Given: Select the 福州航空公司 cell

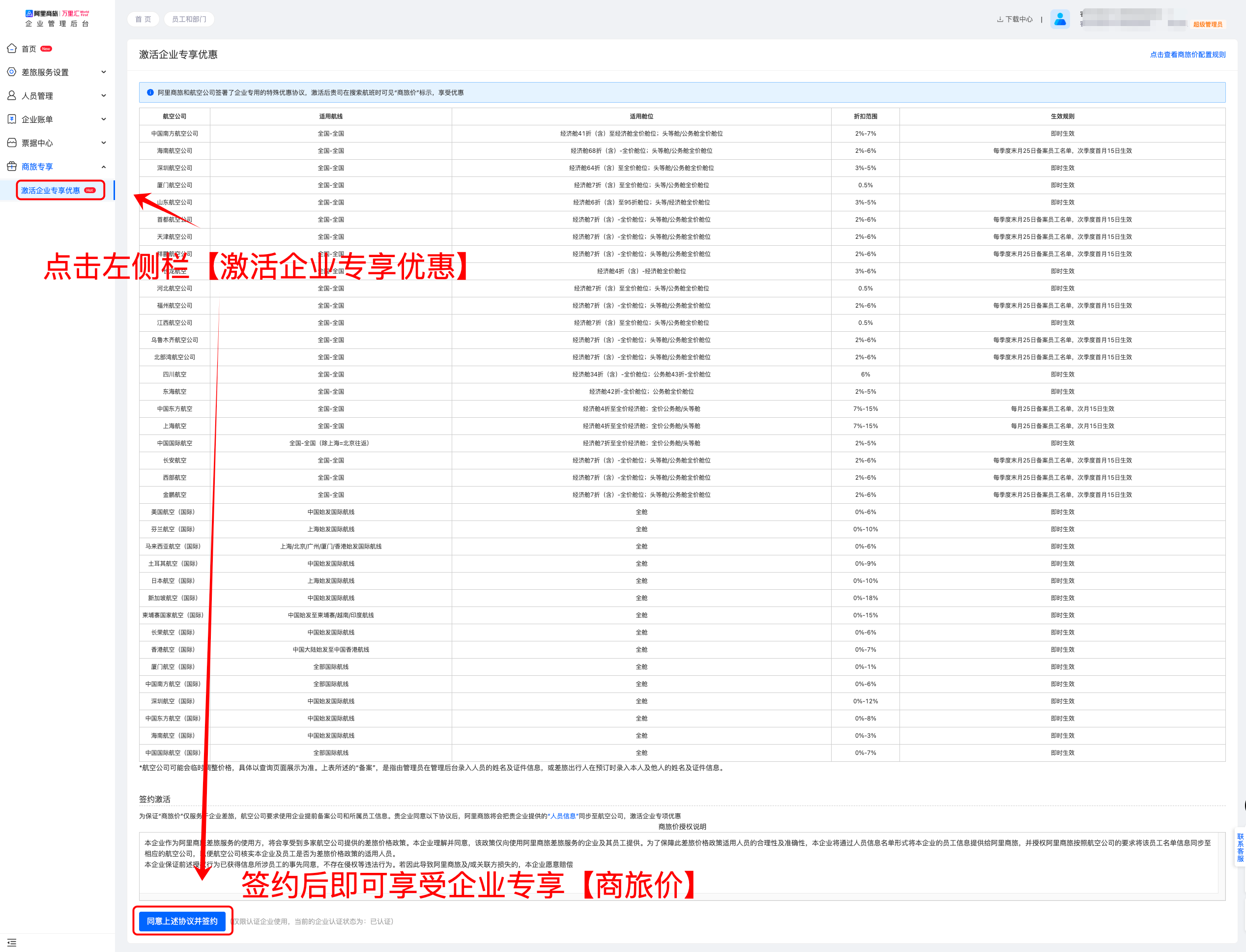Looking at the screenshot, I should point(174,305).
